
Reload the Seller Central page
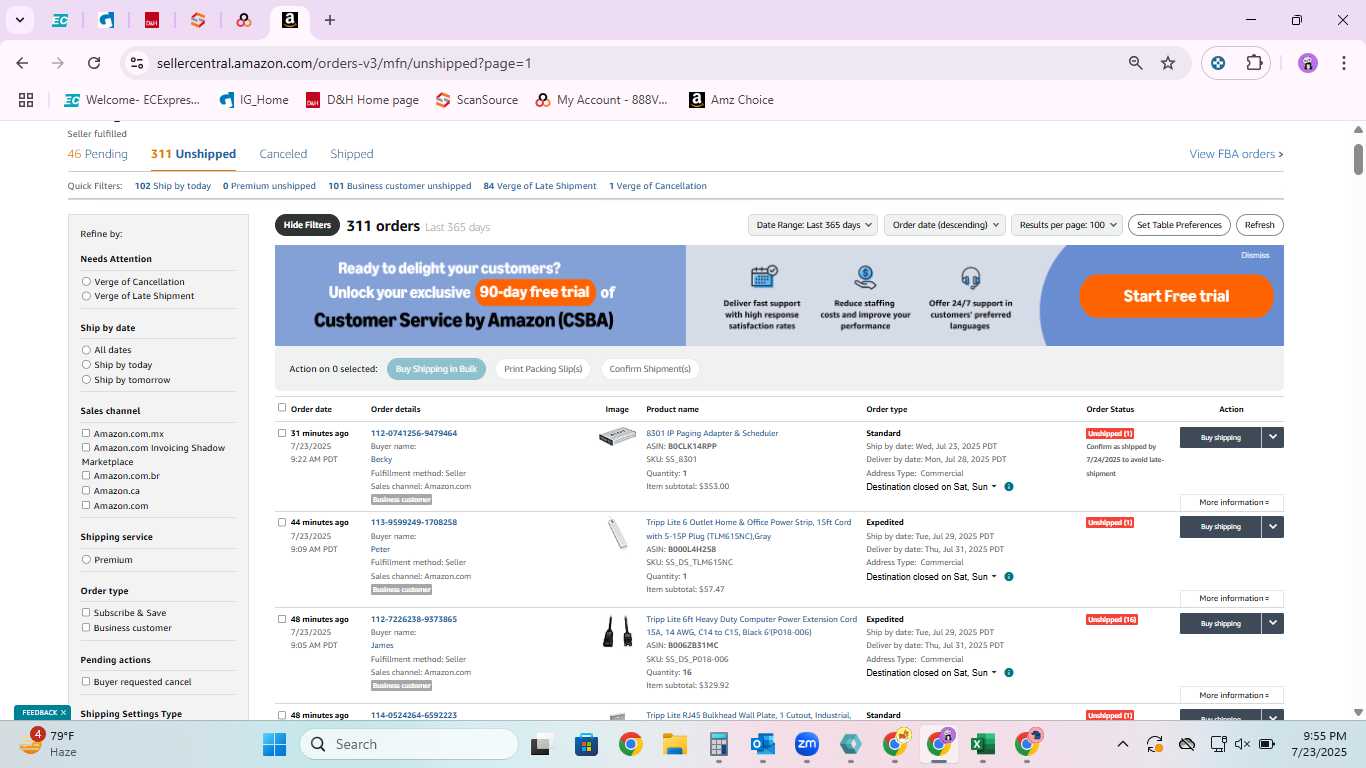(94, 63)
